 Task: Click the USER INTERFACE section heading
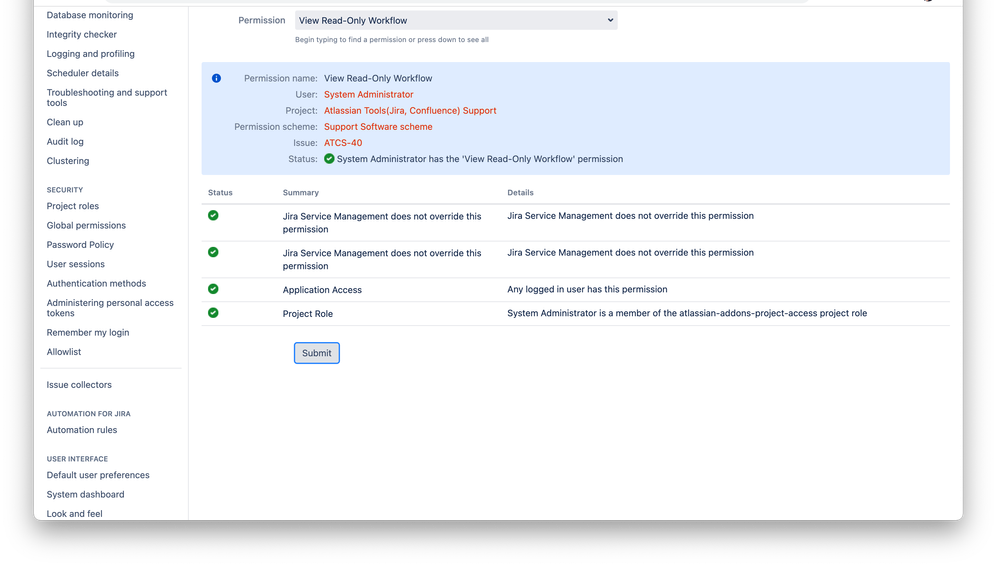point(77,459)
